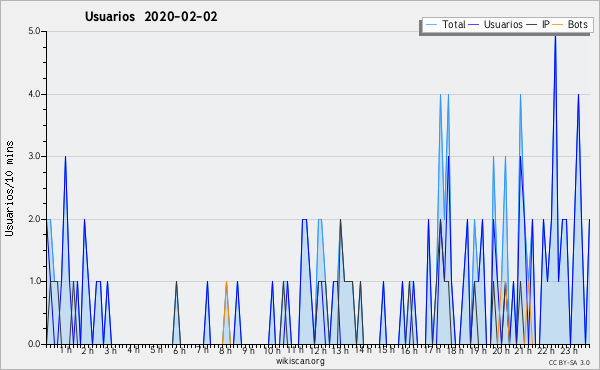Click the Usuarios legend entry
The height and width of the screenshot is (370, 600).
pos(496,24)
